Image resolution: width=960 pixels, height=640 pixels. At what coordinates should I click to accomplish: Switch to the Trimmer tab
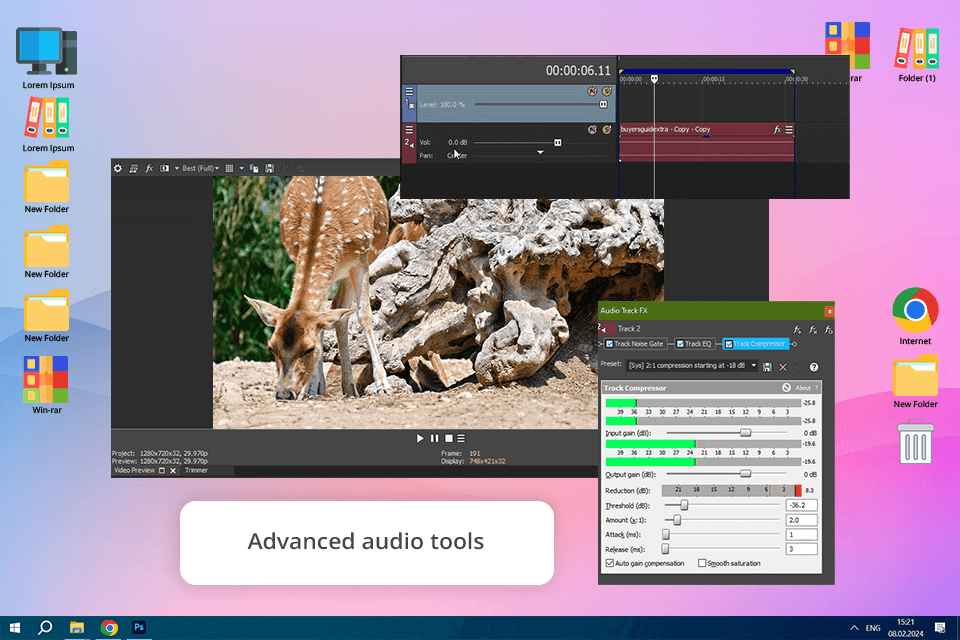tap(197, 470)
